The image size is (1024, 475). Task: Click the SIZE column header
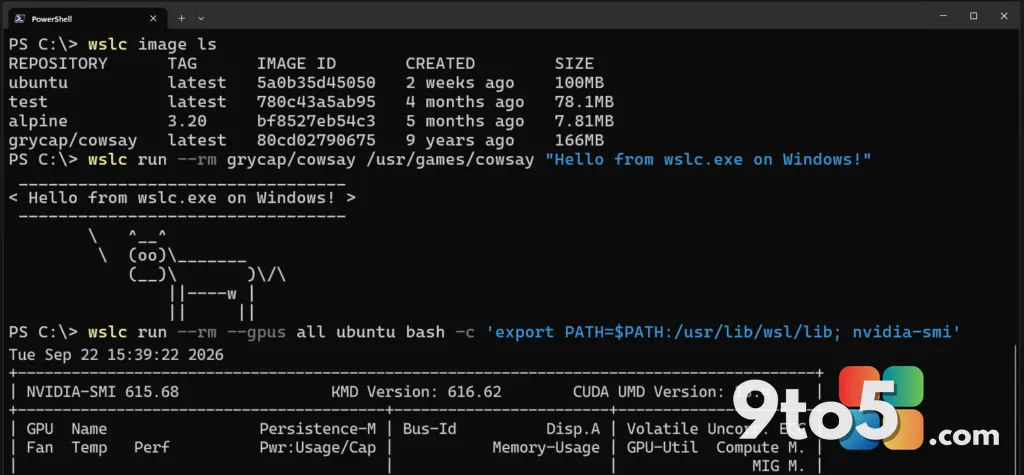574,63
